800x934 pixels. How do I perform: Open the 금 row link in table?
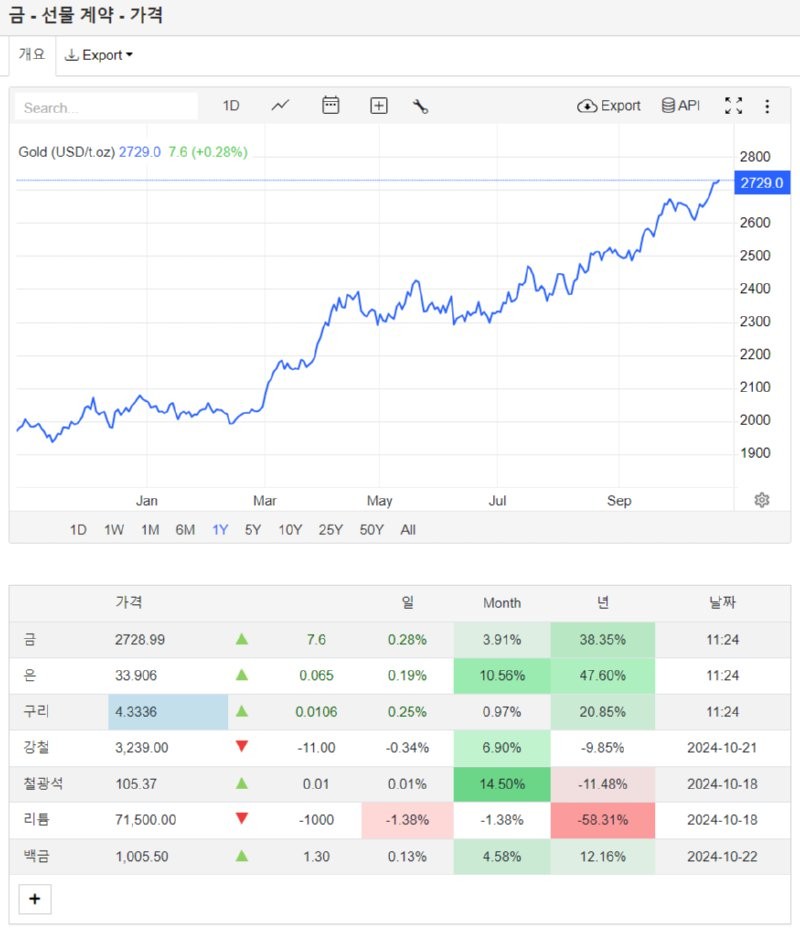[29, 640]
